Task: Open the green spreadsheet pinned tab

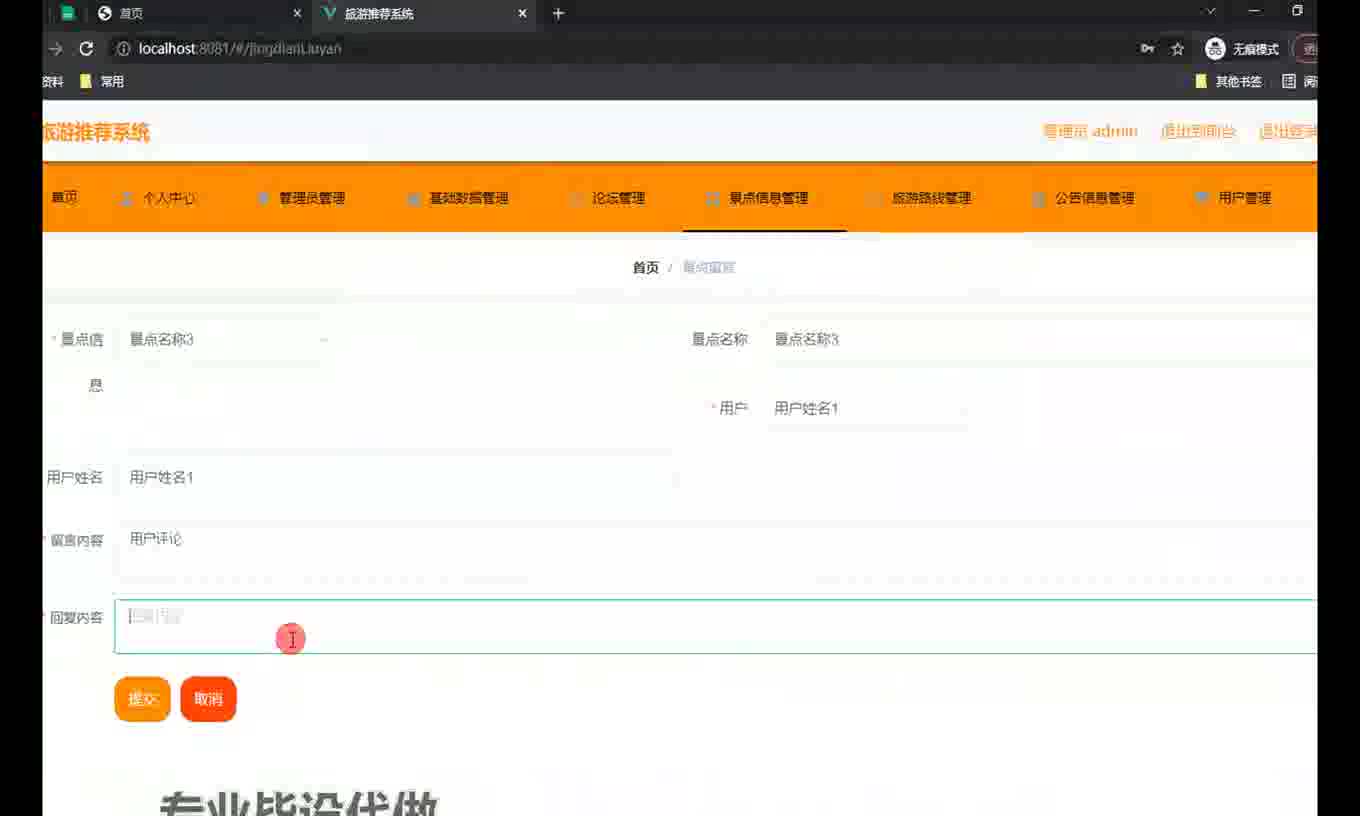Action: [67, 13]
